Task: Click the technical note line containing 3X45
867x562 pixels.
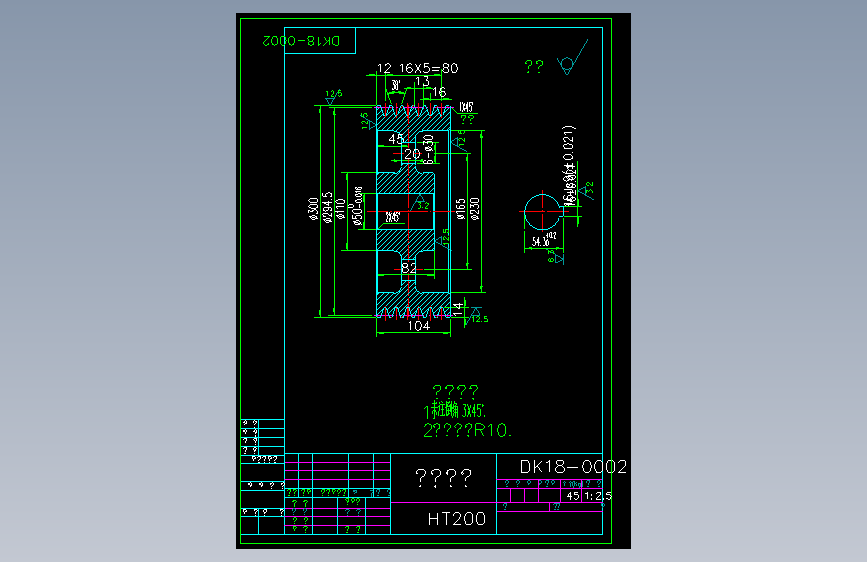Action: click(x=454, y=410)
